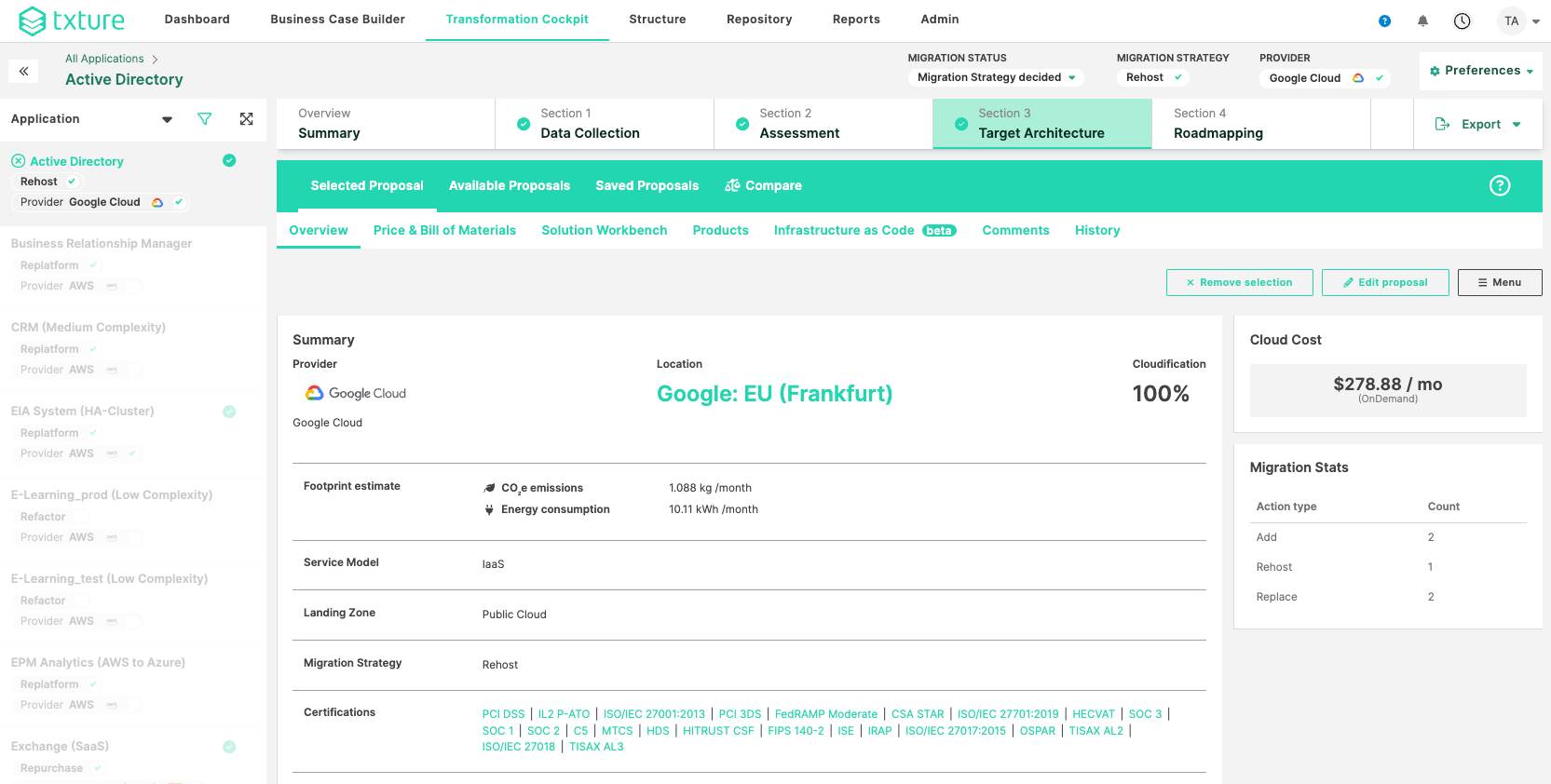Screen dimensions: 1551x784
Task: Open Google Cloud provider dropdown in header
Action: [x=1325, y=78]
